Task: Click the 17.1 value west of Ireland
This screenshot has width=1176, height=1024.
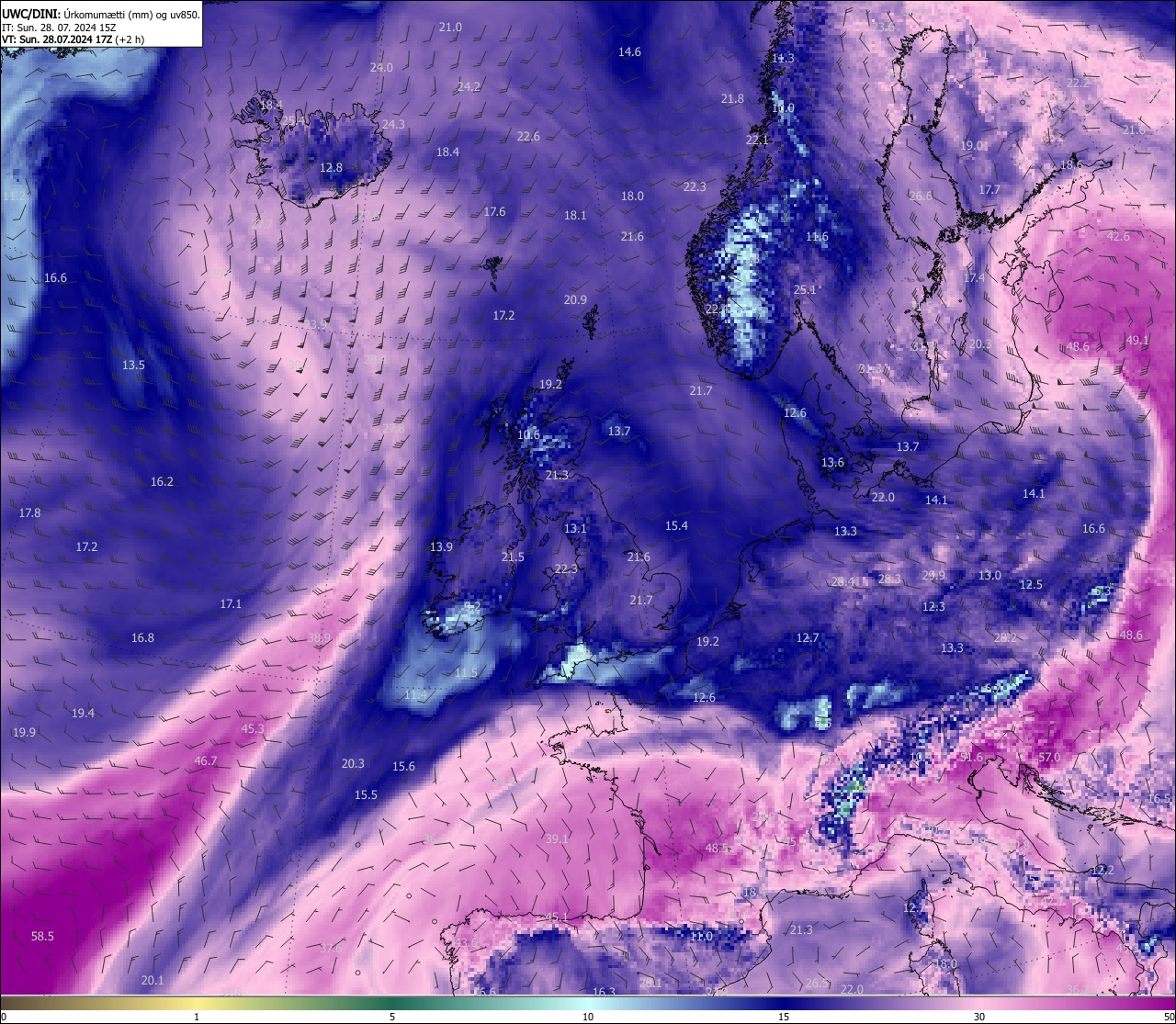Action: click(x=231, y=603)
